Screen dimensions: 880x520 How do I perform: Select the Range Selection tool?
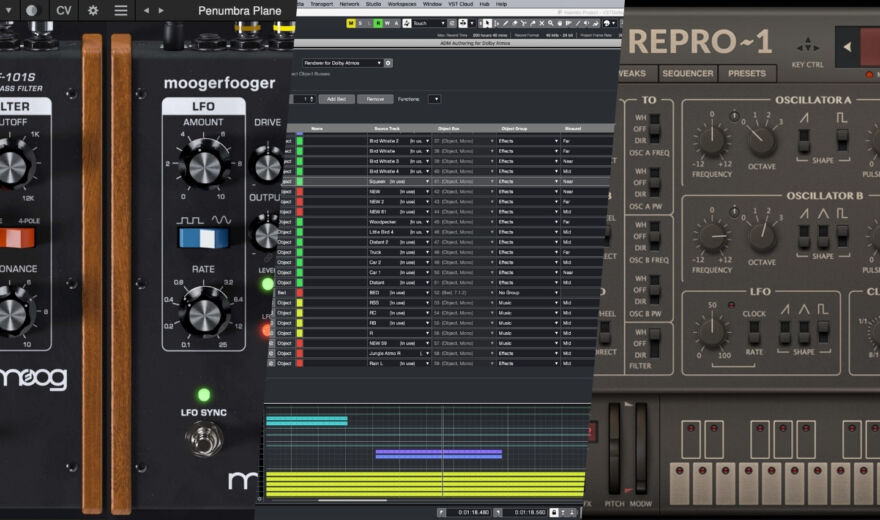click(496, 23)
